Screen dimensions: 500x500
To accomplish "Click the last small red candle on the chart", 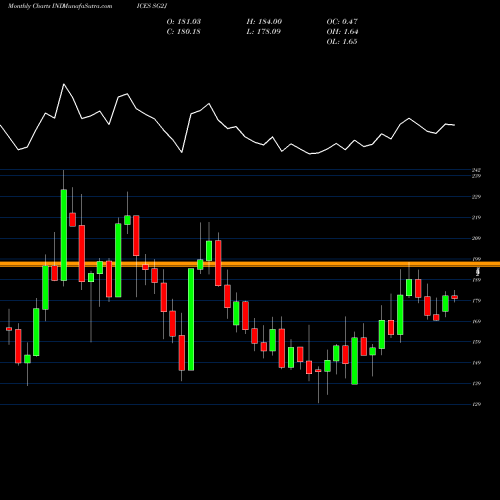I will click(454, 297).
